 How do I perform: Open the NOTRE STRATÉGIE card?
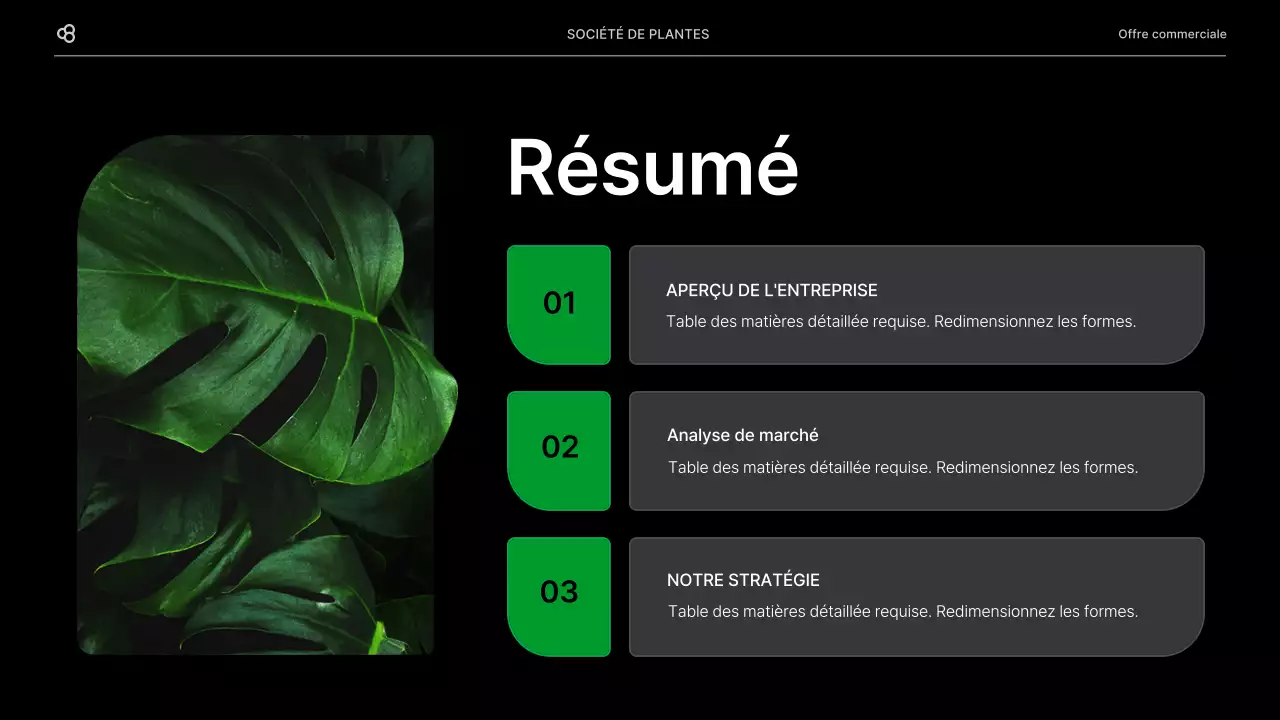click(916, 596)
